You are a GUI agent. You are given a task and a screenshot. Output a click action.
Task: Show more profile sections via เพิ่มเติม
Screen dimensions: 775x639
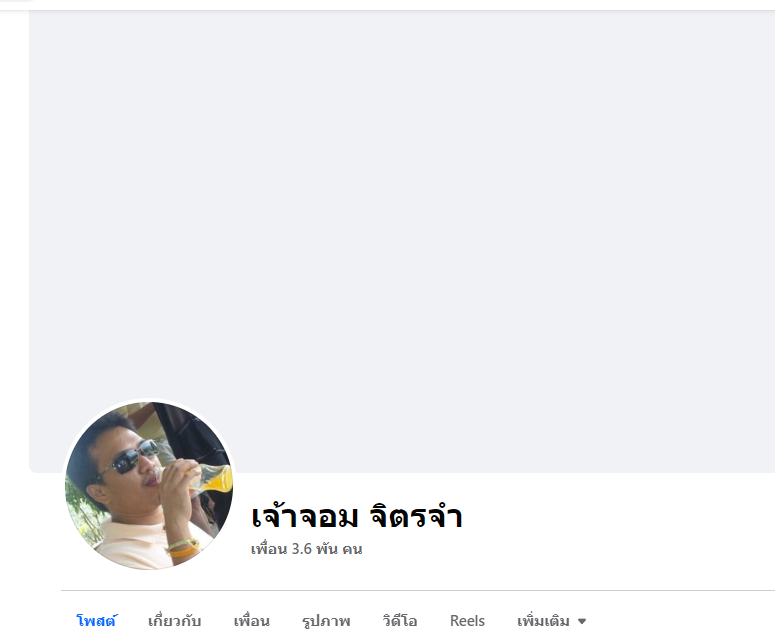[x=551, y=621]
